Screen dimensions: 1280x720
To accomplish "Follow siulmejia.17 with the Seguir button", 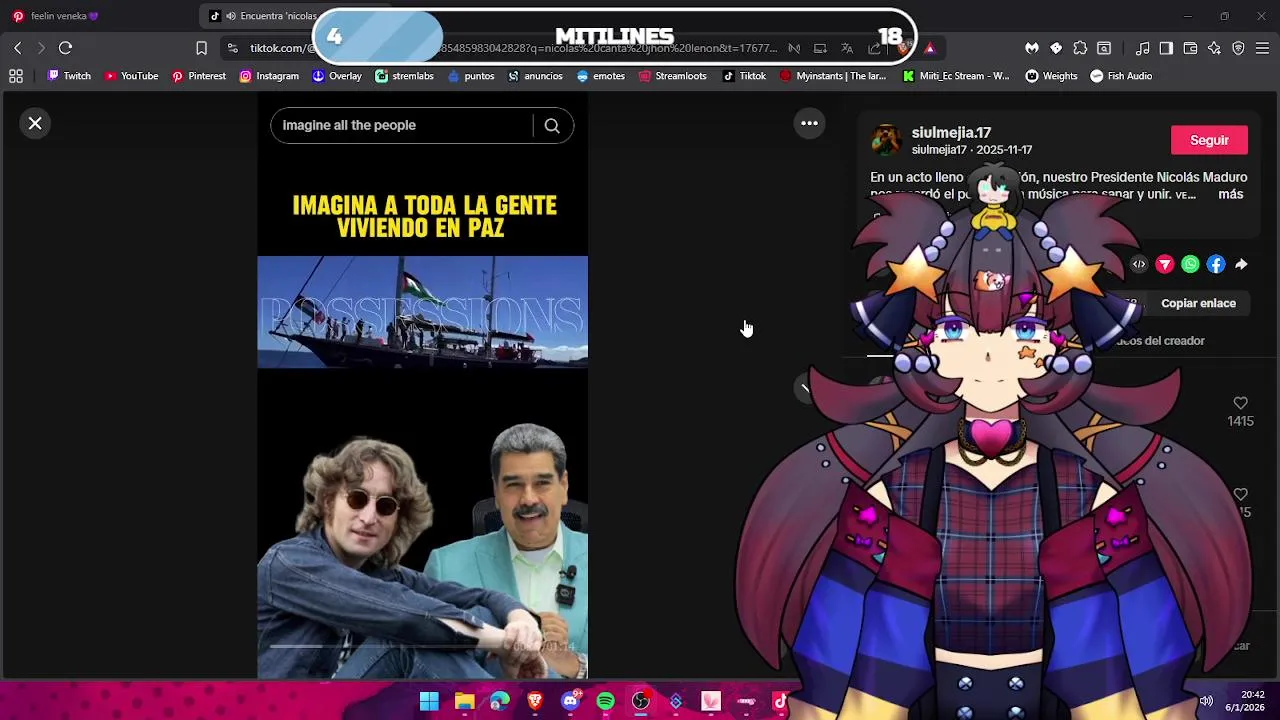I will [x=1209, y=141].
